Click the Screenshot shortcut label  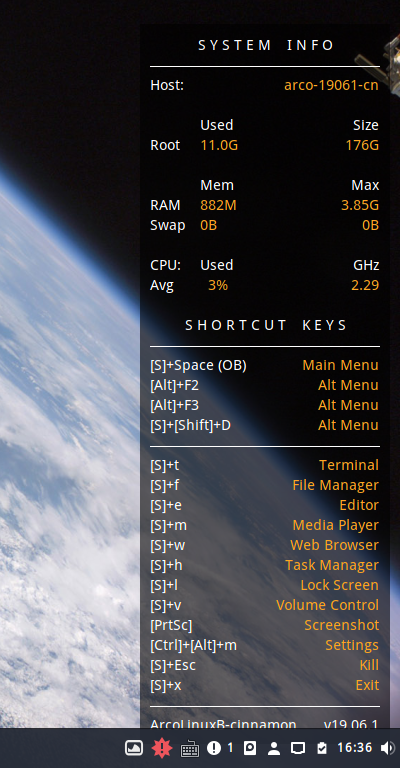pos(342,625)
